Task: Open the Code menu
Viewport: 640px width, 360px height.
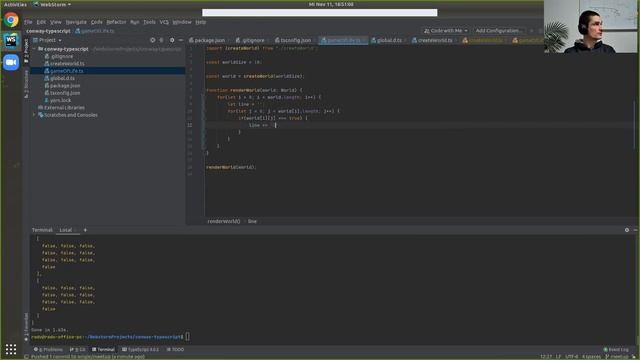Action: click(x=96, y=22)
